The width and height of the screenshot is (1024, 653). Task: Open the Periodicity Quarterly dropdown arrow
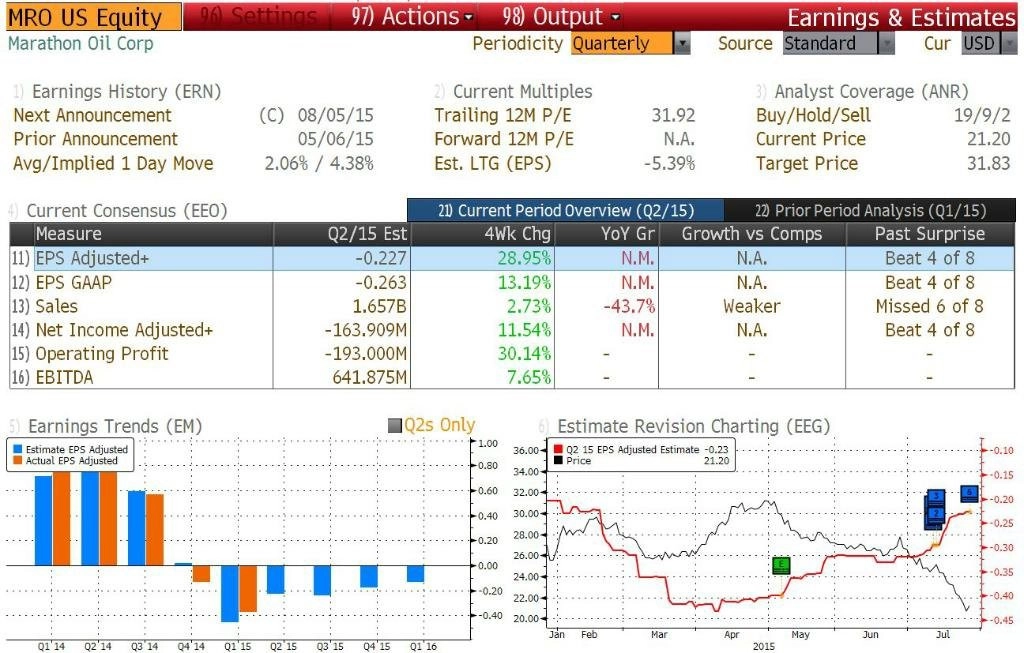point(682,44)
